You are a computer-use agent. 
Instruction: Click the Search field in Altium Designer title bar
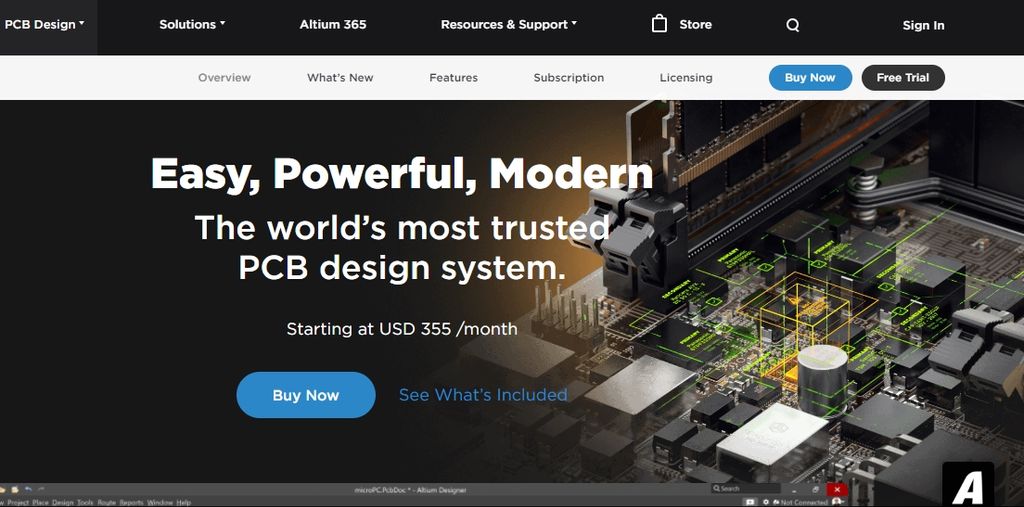[746, 489]
